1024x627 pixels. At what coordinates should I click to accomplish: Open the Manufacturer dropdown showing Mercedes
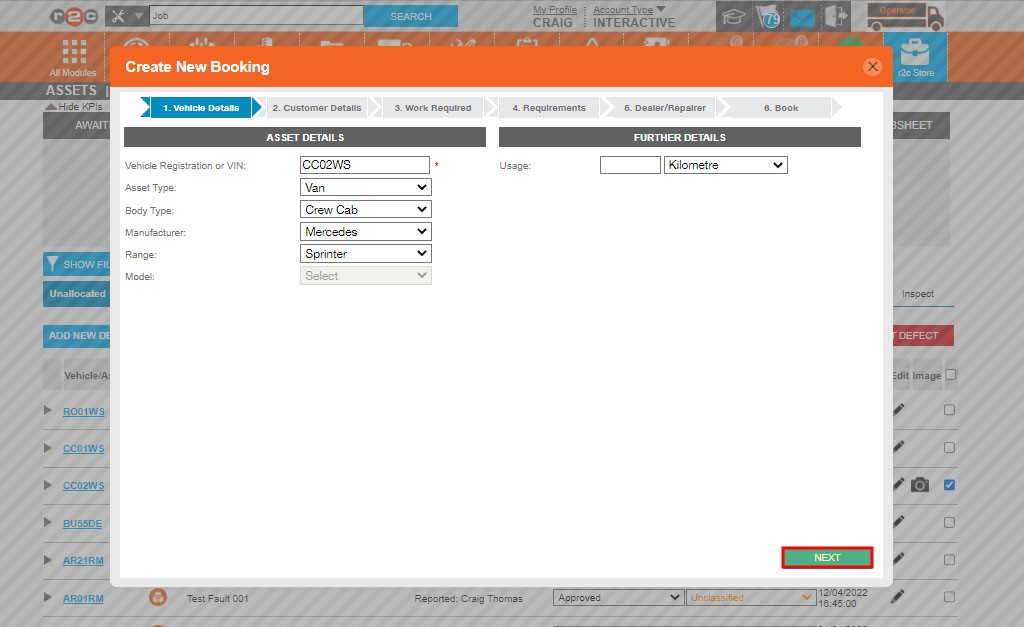click(365, 231)
